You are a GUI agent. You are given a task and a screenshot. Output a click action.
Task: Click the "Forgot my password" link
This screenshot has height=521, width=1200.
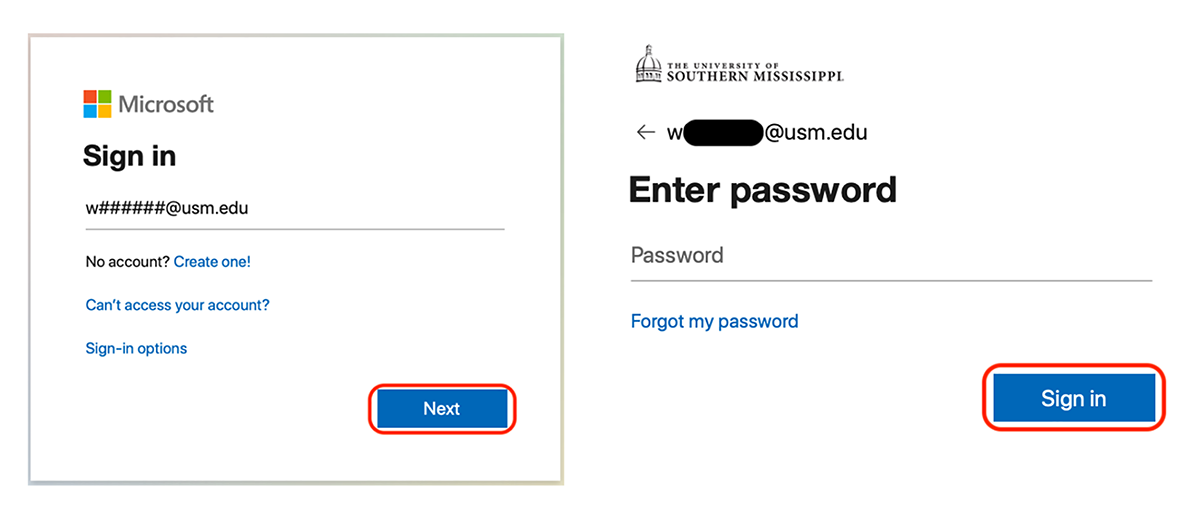click(x=714, y=321)
